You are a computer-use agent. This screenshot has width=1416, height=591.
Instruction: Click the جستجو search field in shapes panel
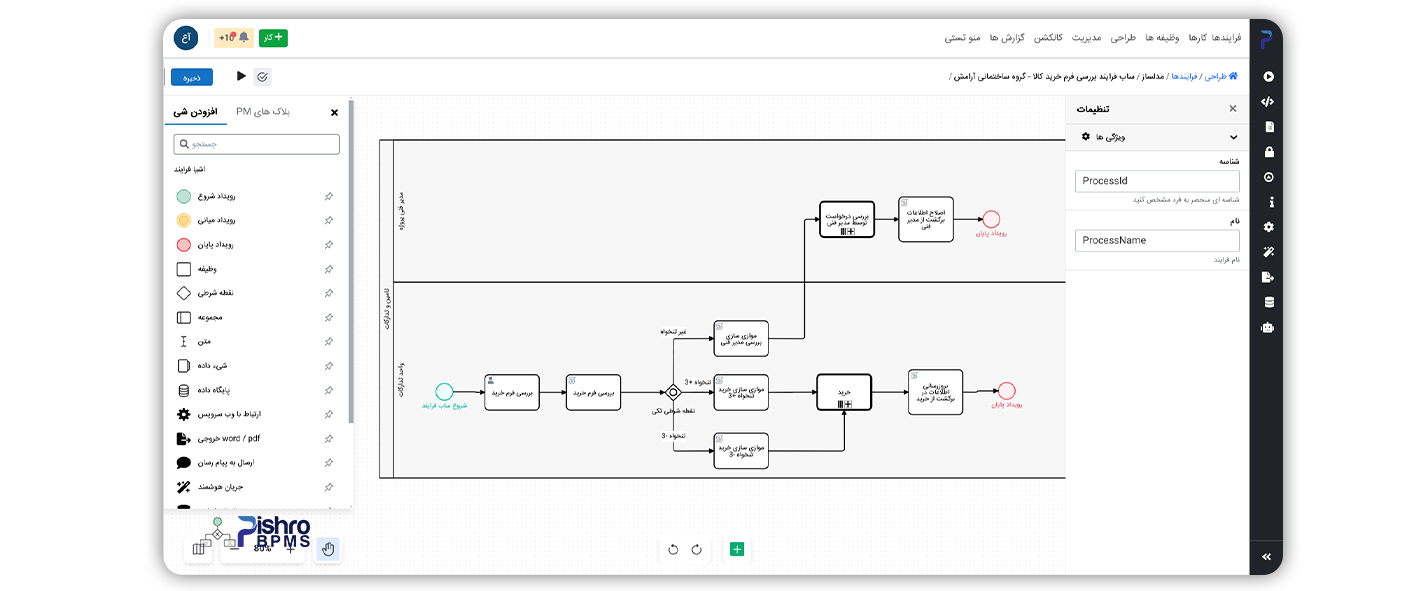tap(256, 143)
